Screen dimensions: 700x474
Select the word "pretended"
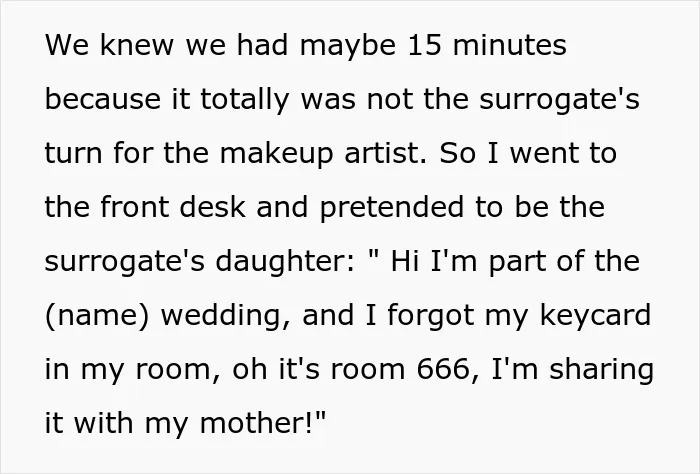(x=392, y=208)
